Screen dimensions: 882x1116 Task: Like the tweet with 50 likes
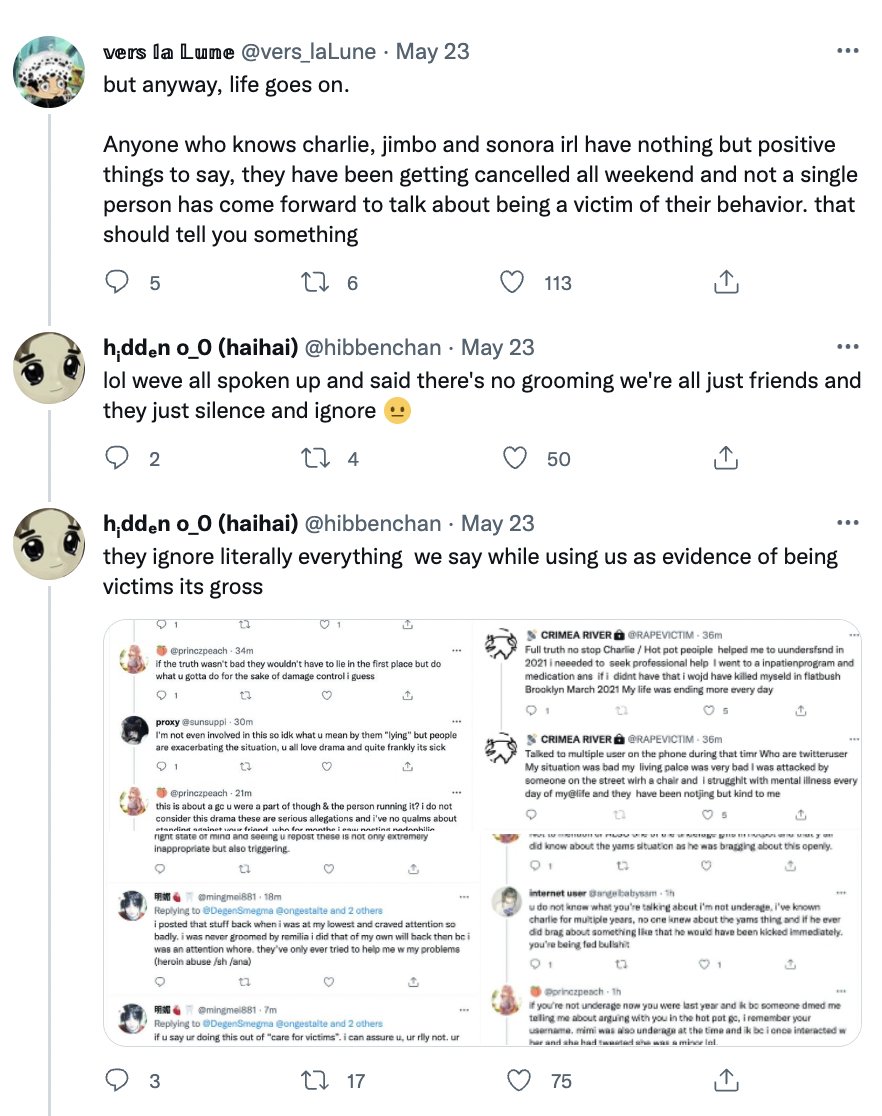coord(515,458)
